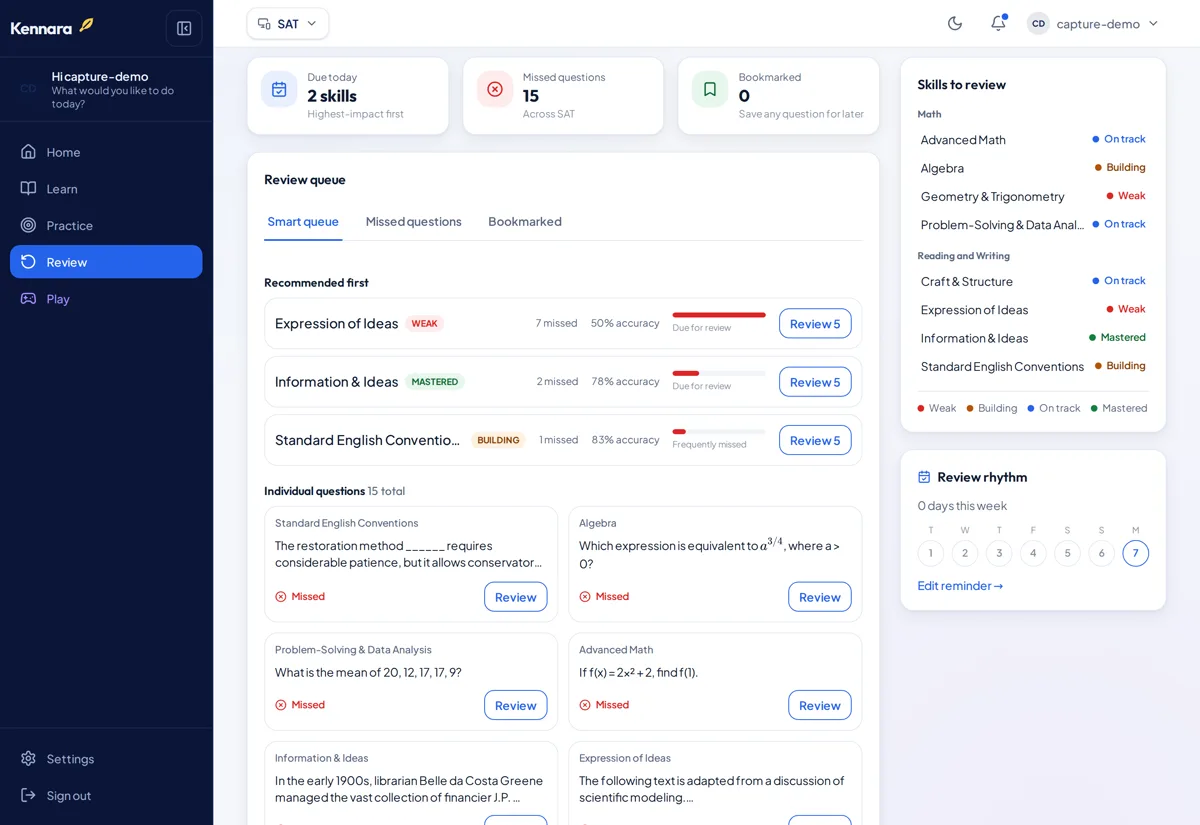Viewport: 1200px width, 825px height.
Task: Click the Settings gear icon
Action: (28, 759)
